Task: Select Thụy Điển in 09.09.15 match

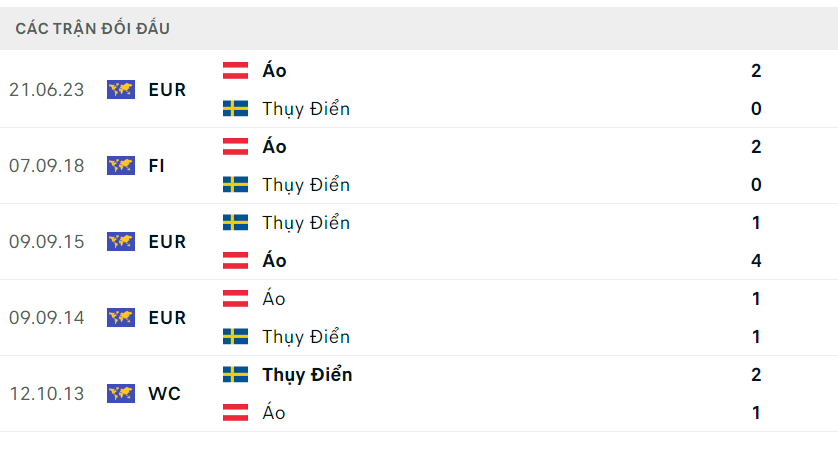Action: [306, 223]
